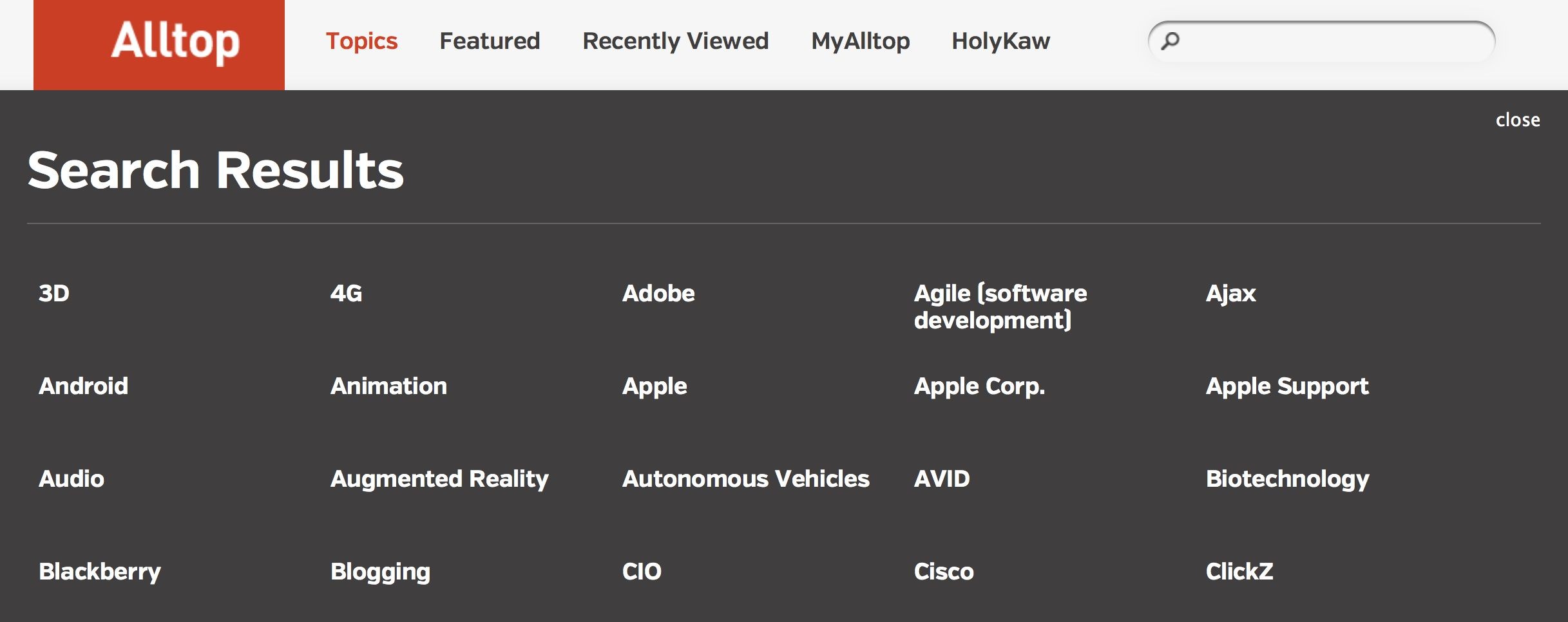This screenshot has height=622, width=1568.
Task: Close the search results panel
Action: 1518,120
